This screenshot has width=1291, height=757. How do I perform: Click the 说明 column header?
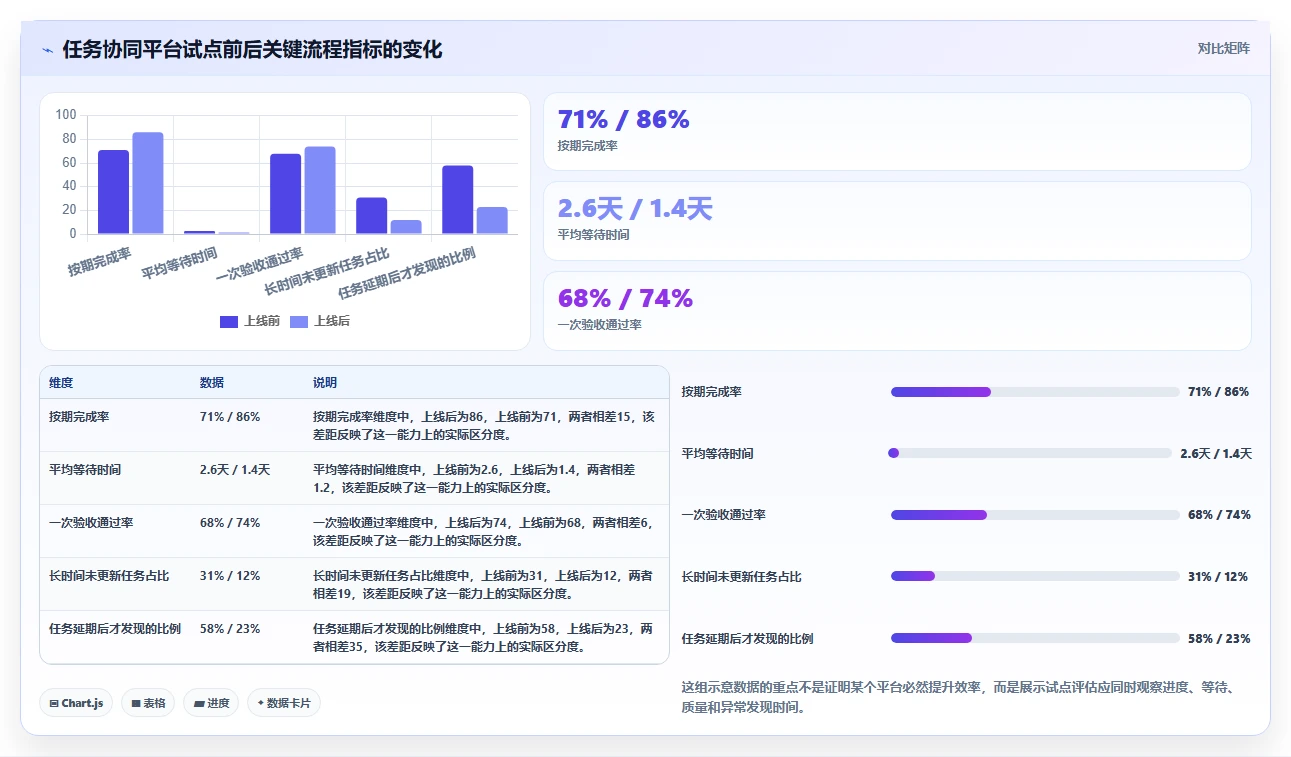click(325, 383)
